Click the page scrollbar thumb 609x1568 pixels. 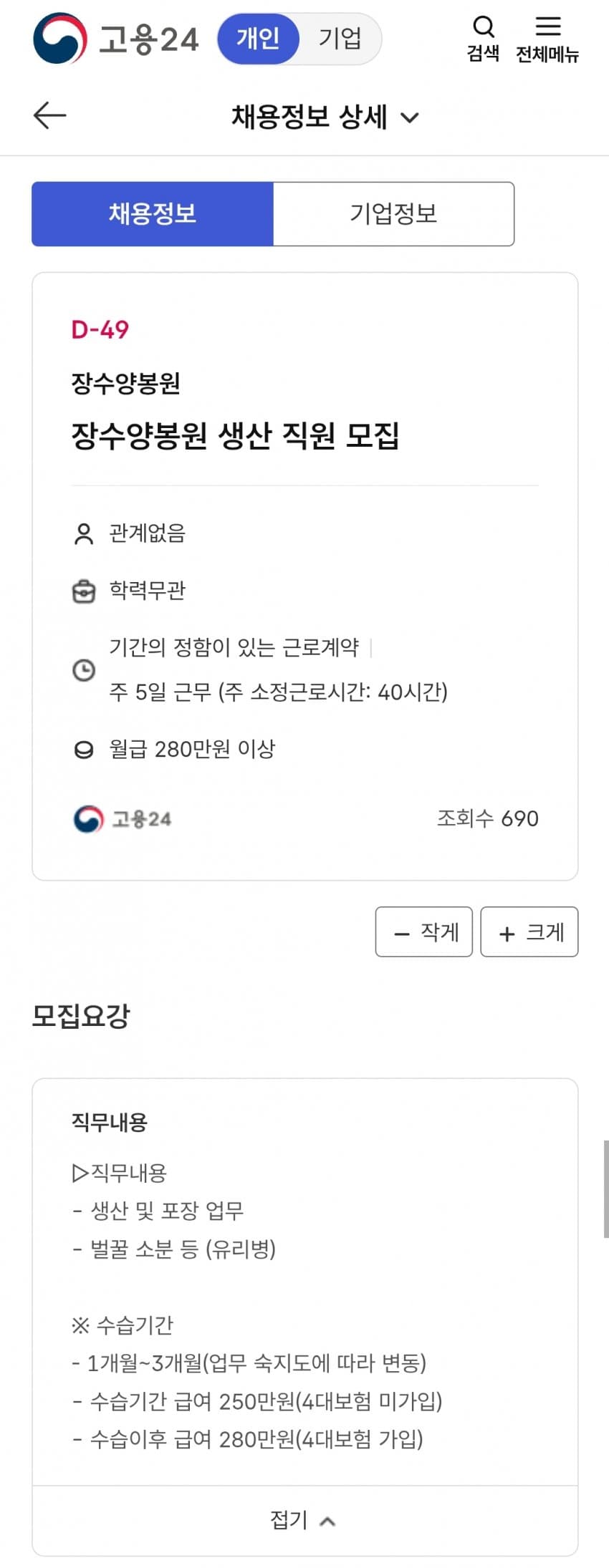click(x=606, y=1189)
